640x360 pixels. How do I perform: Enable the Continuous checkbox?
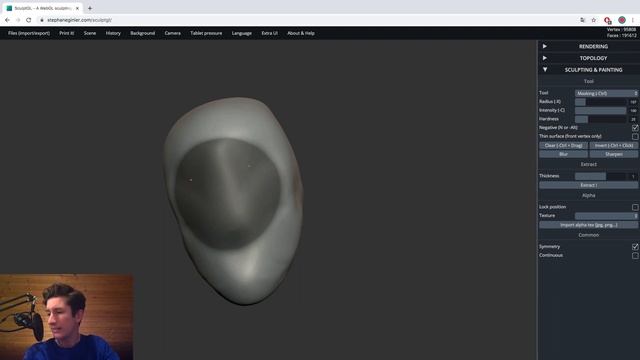tap(635, 256)
